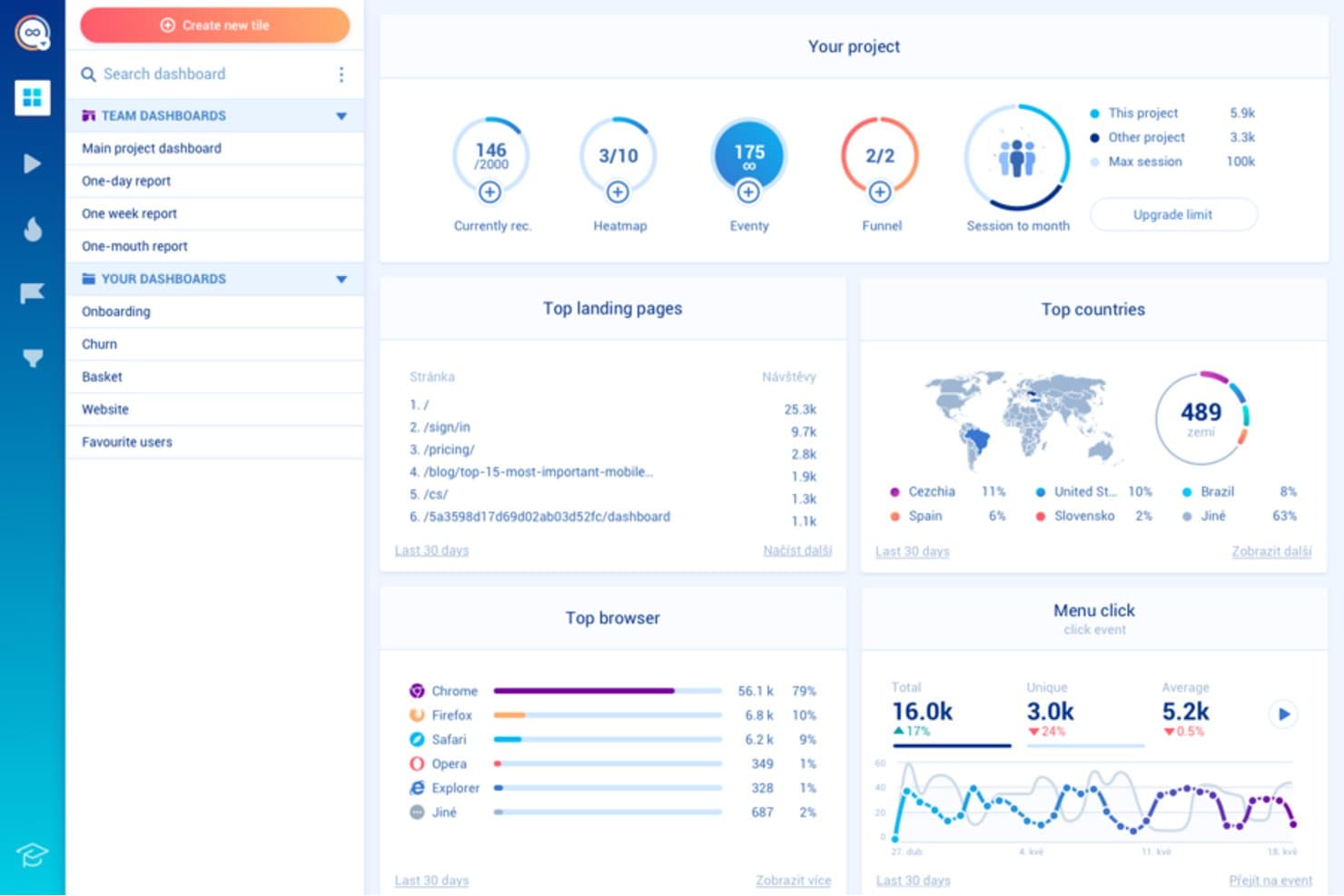Open events via the flag icon
Image resolution: width=1344 pixels, height=896 pixels.
point(32,293)
